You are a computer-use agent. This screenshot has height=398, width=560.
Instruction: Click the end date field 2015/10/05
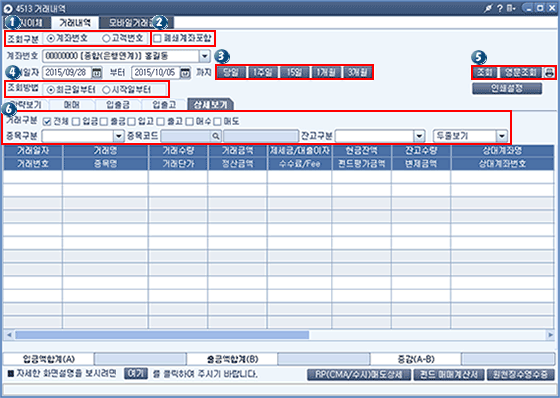pos(156,73)
